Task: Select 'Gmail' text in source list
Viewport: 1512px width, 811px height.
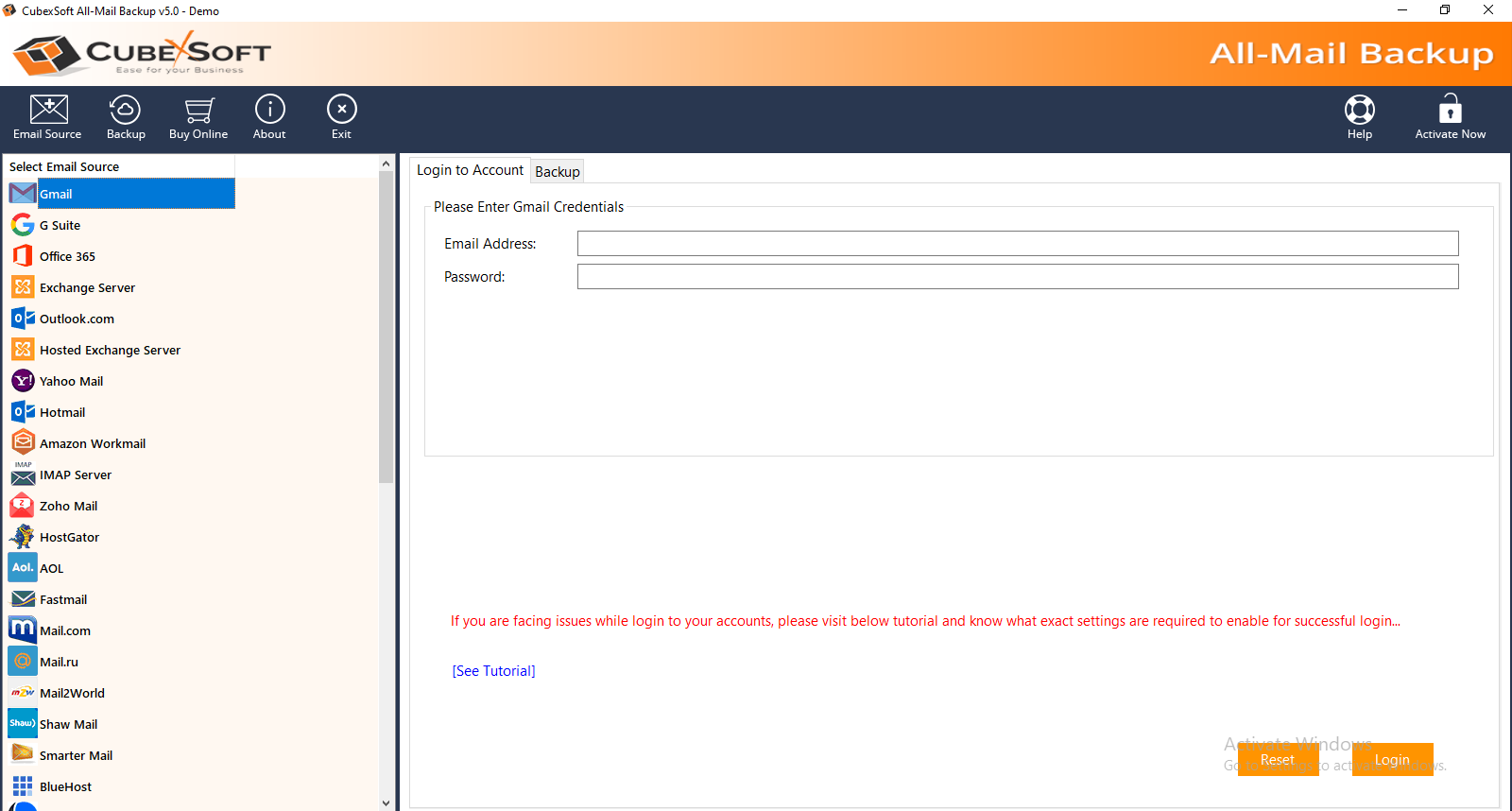Action: pos(56,195)
